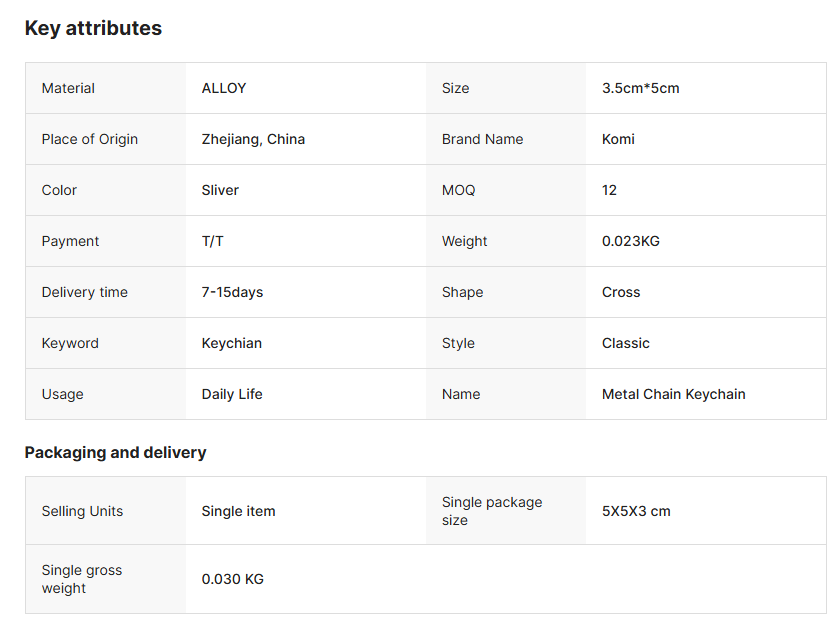The image size is (839, 629).
Task: Click the Sliver color value
Action: [x=220, y=190]
